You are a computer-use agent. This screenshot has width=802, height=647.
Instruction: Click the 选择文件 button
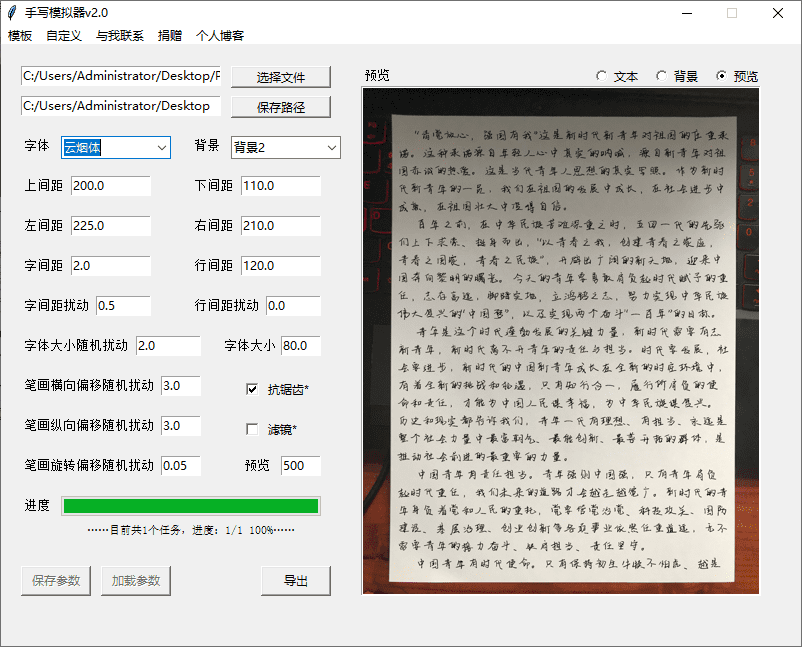point(282,77)
